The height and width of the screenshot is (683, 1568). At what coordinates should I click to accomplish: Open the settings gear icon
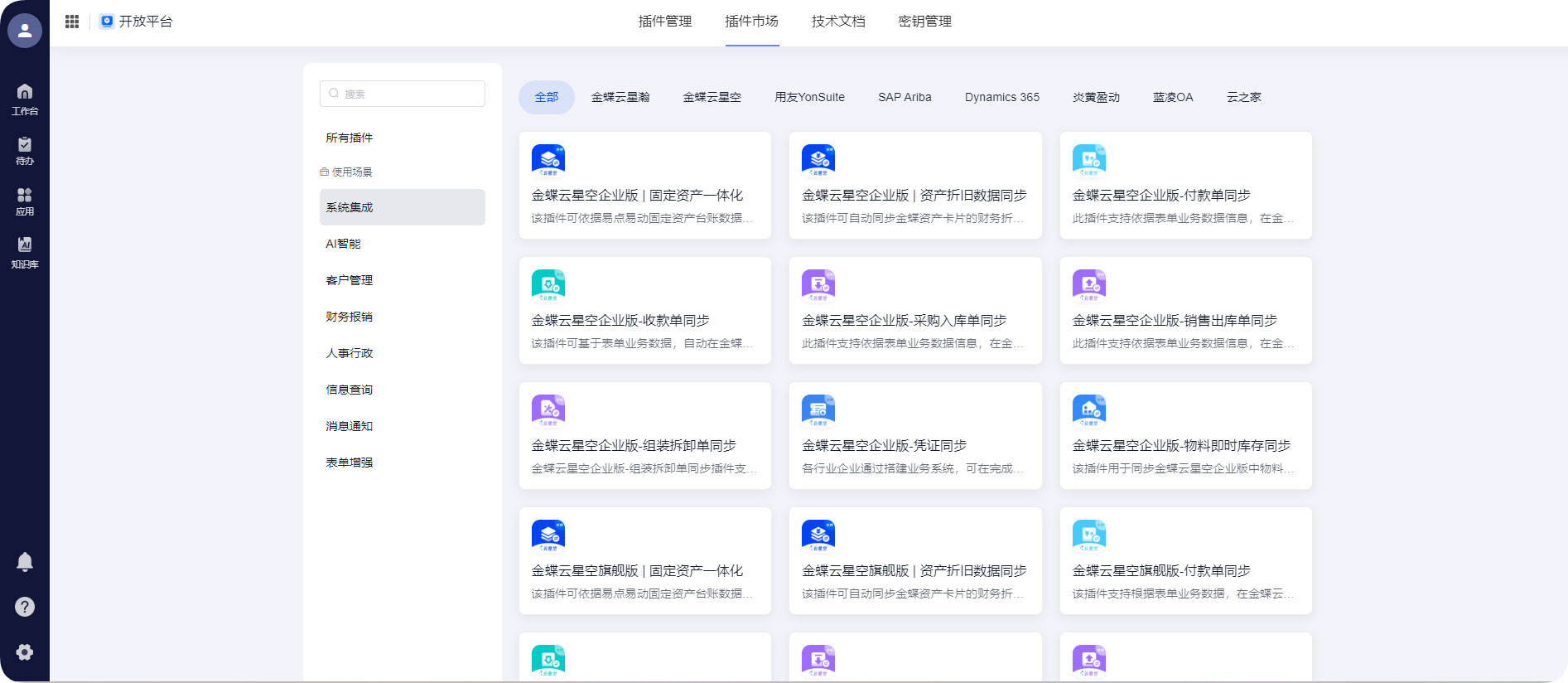25,652
